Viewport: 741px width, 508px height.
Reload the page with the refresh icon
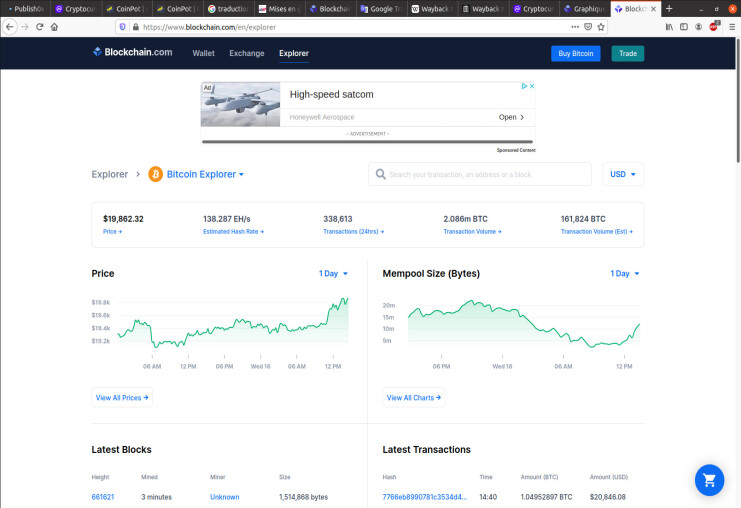(x=40, y=27)
